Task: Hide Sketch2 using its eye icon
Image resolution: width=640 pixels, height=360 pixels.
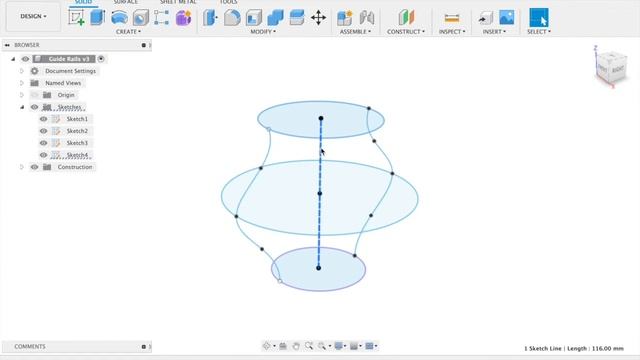Action: click(x=43, y=131)
